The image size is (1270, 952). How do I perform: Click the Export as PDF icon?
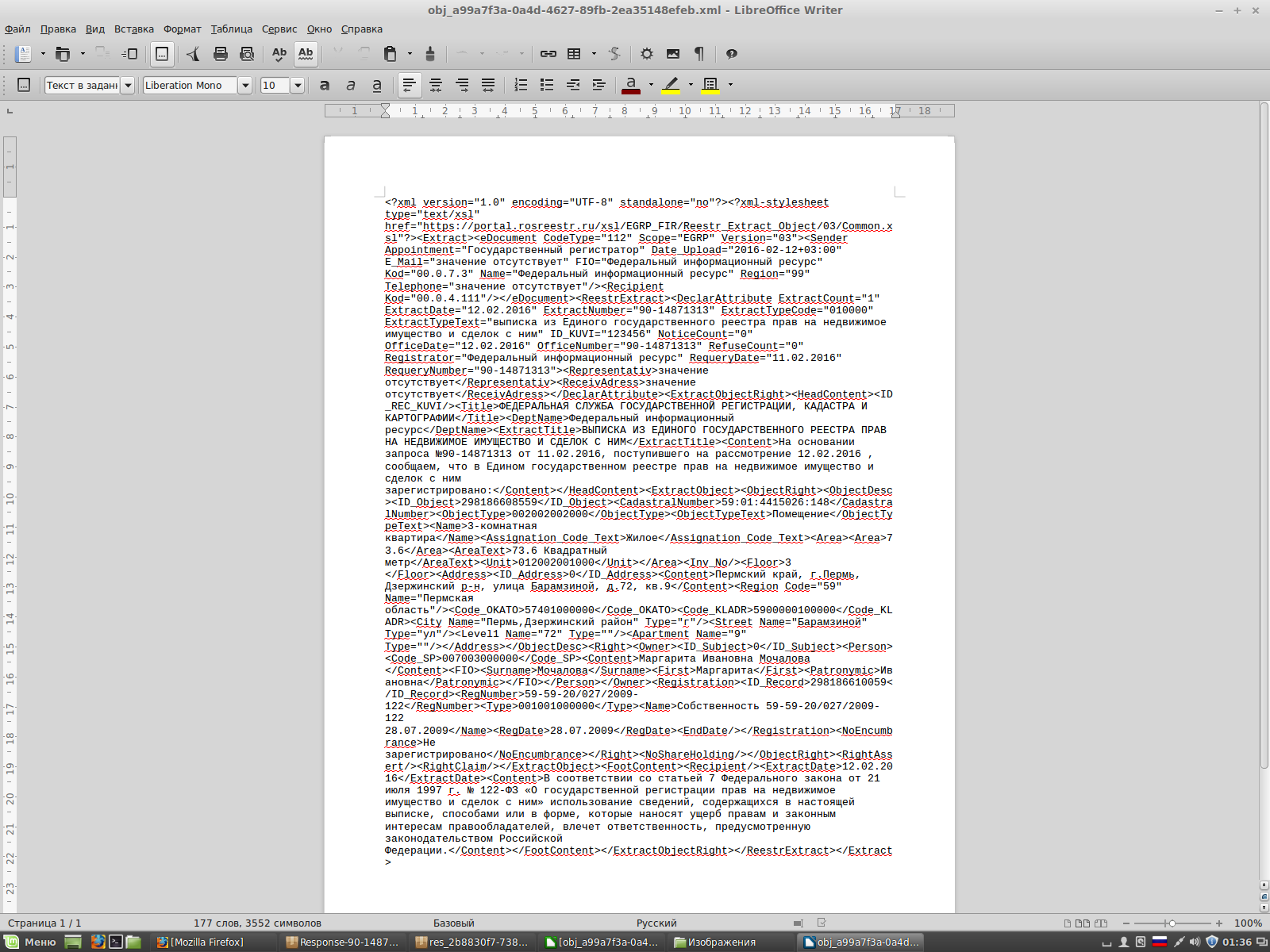point(193,54)
